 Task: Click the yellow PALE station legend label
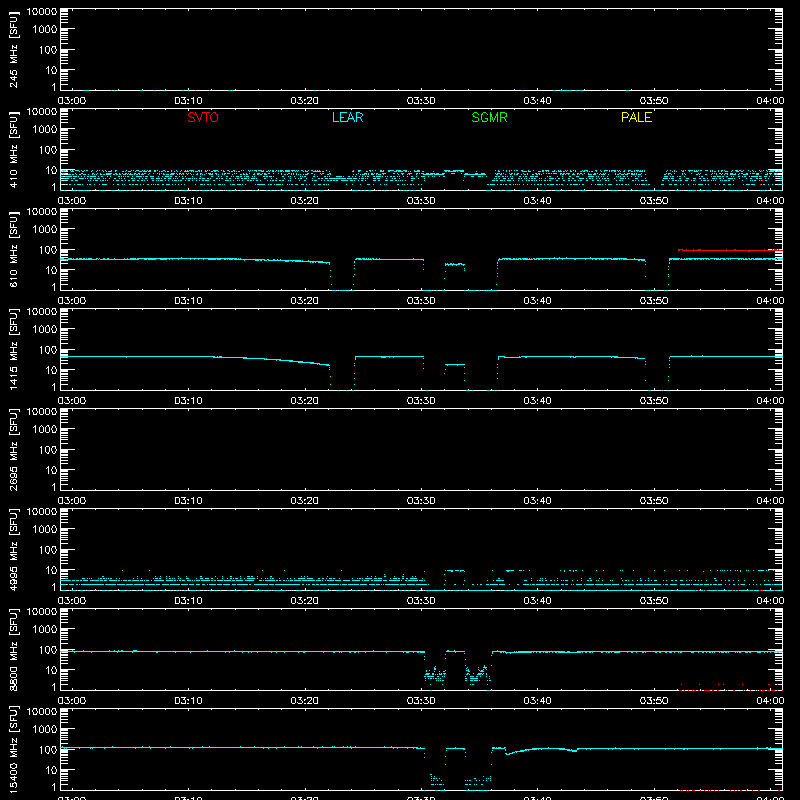[x=636, y=117]
